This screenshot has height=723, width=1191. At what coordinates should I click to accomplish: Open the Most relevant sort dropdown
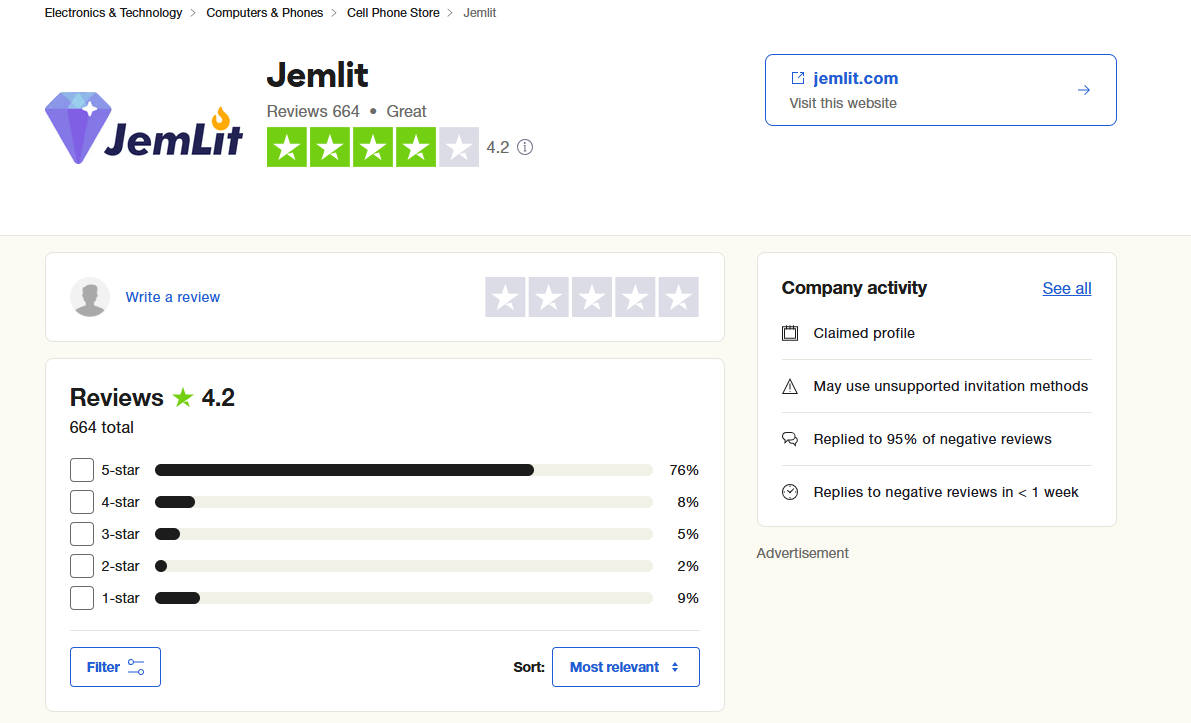tap(625, 667)
